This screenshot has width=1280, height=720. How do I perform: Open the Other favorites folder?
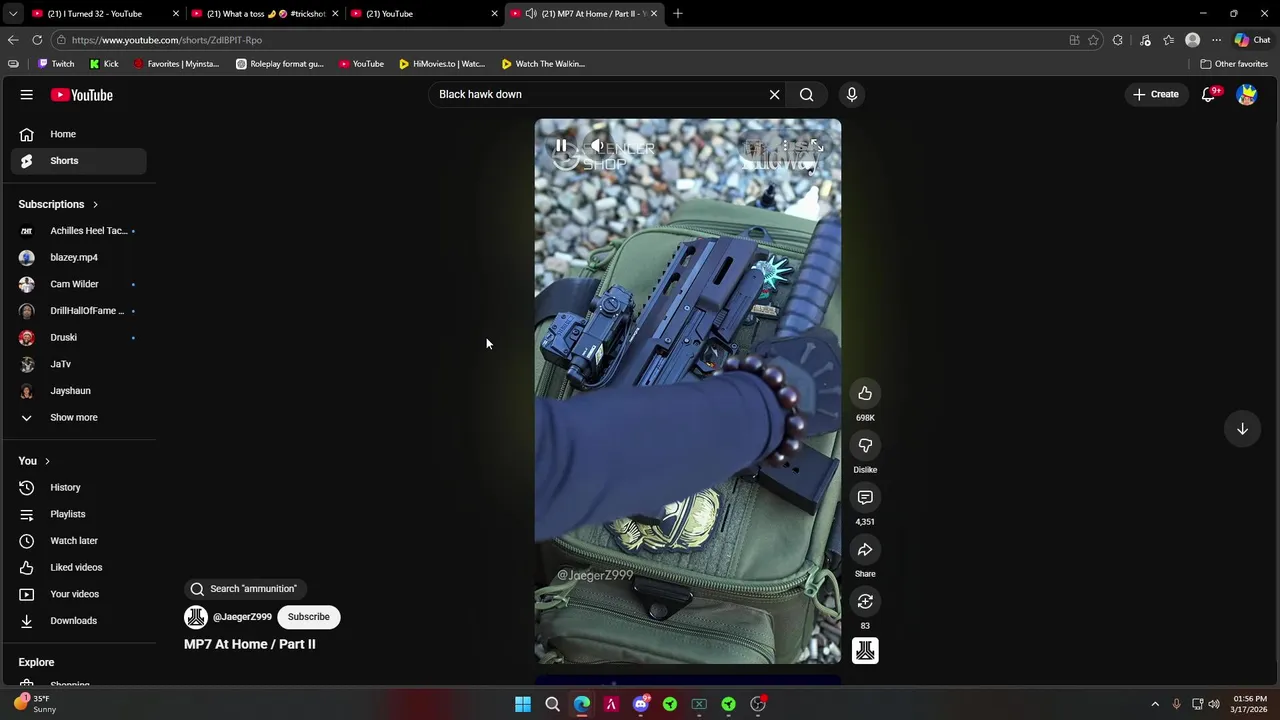[1234, 64]
